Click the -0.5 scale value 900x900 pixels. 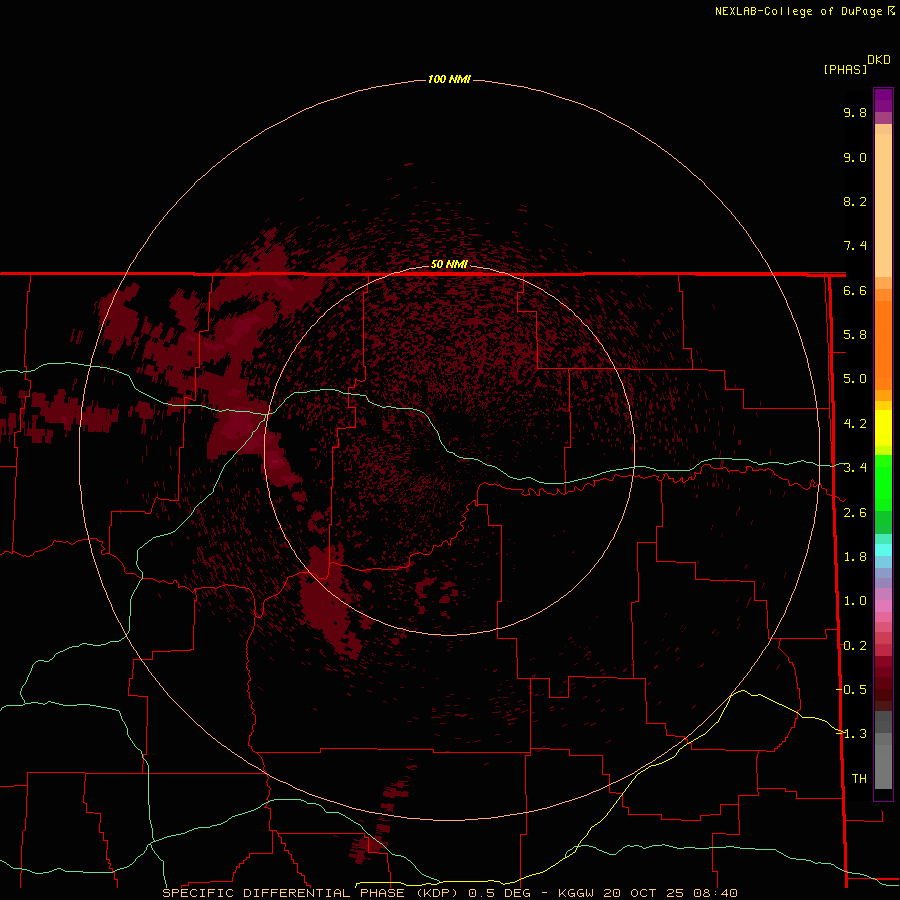tap(852, 689)
